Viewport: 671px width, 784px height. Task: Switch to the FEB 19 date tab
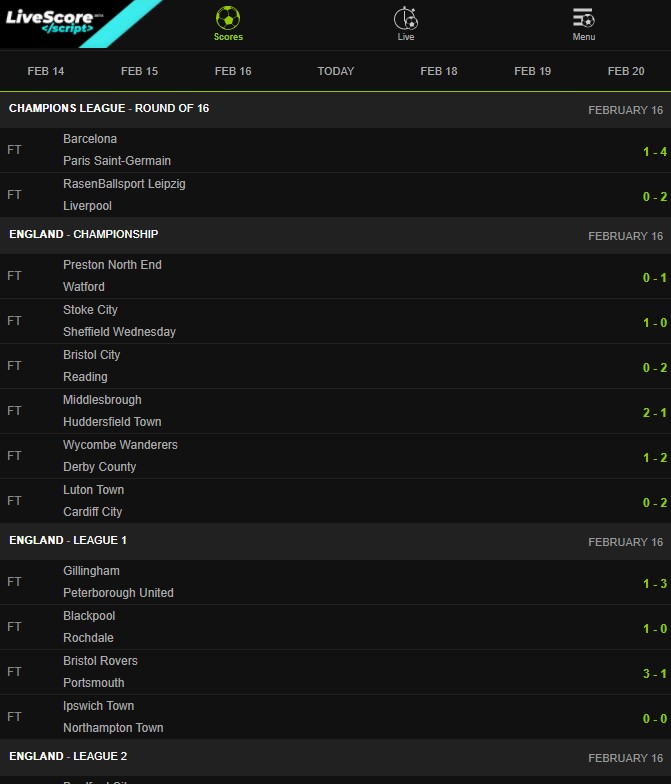532,71
